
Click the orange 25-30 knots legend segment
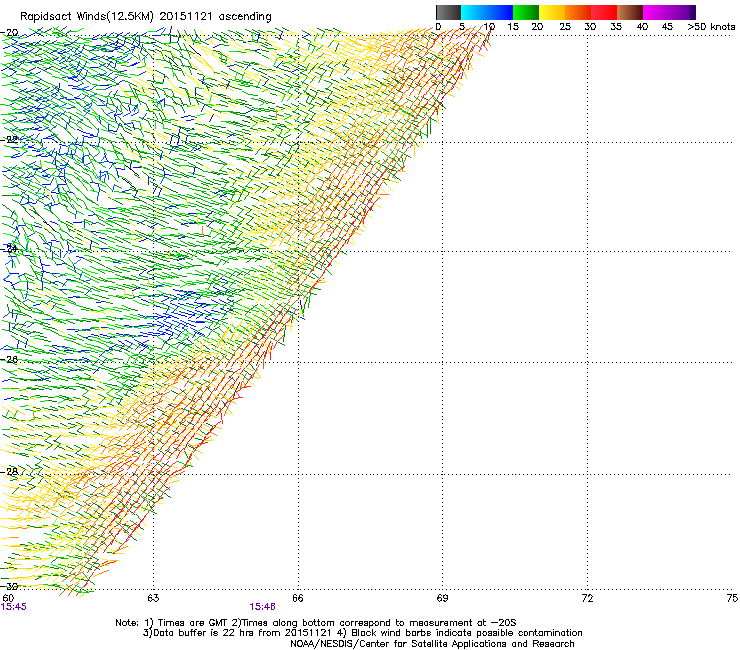click(x=578, y=12)
